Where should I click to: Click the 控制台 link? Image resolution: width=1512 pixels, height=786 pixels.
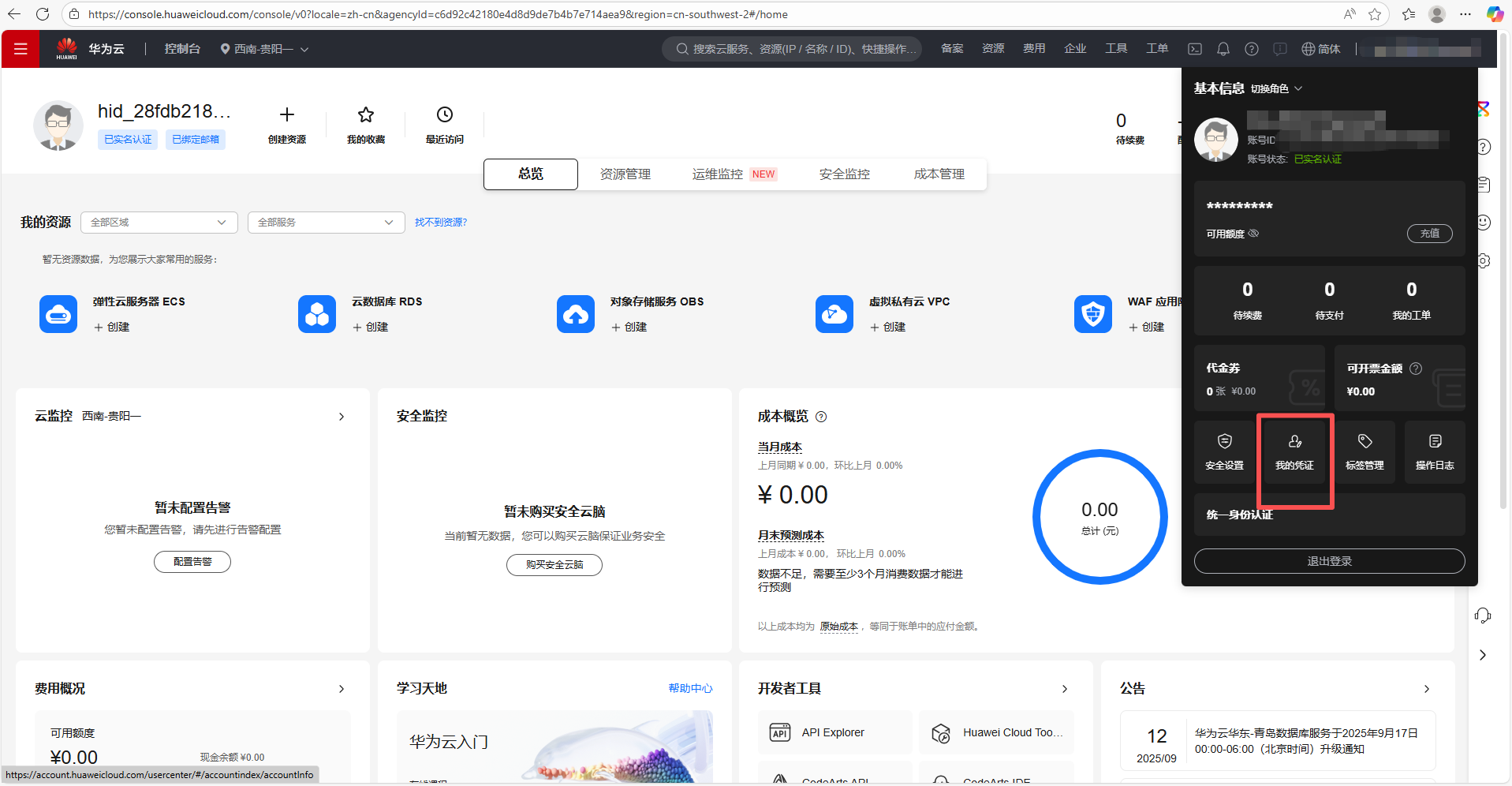[182, 49]
